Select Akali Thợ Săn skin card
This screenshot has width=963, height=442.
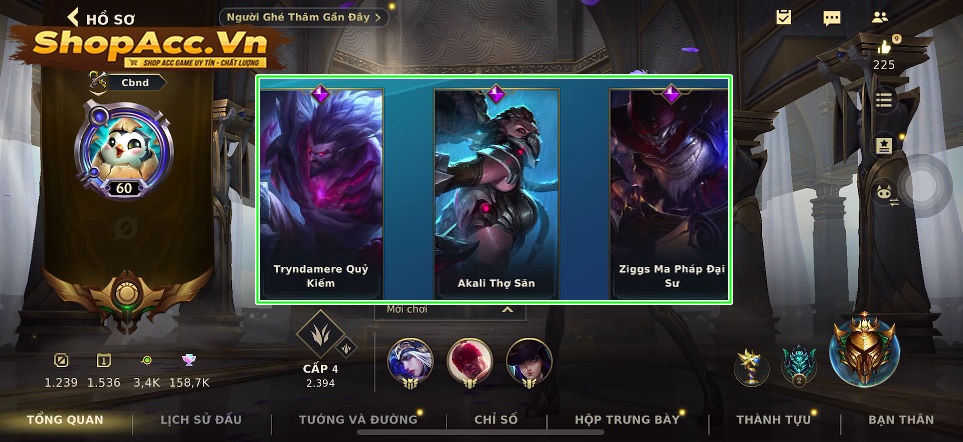tap(496, 193)
